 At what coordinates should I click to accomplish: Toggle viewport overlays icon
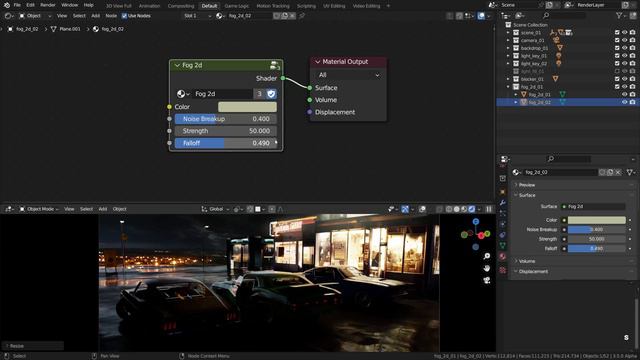422,209
